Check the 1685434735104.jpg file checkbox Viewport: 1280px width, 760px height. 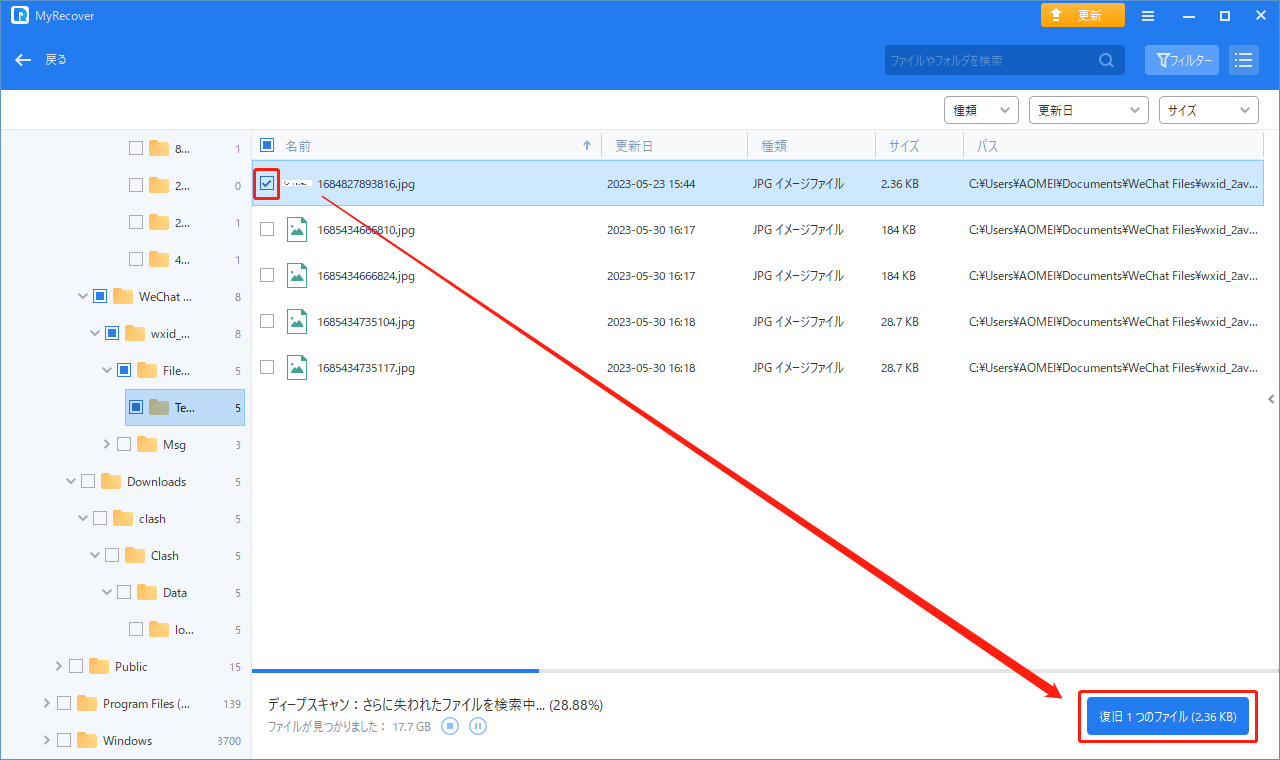[x=267, y=321]
